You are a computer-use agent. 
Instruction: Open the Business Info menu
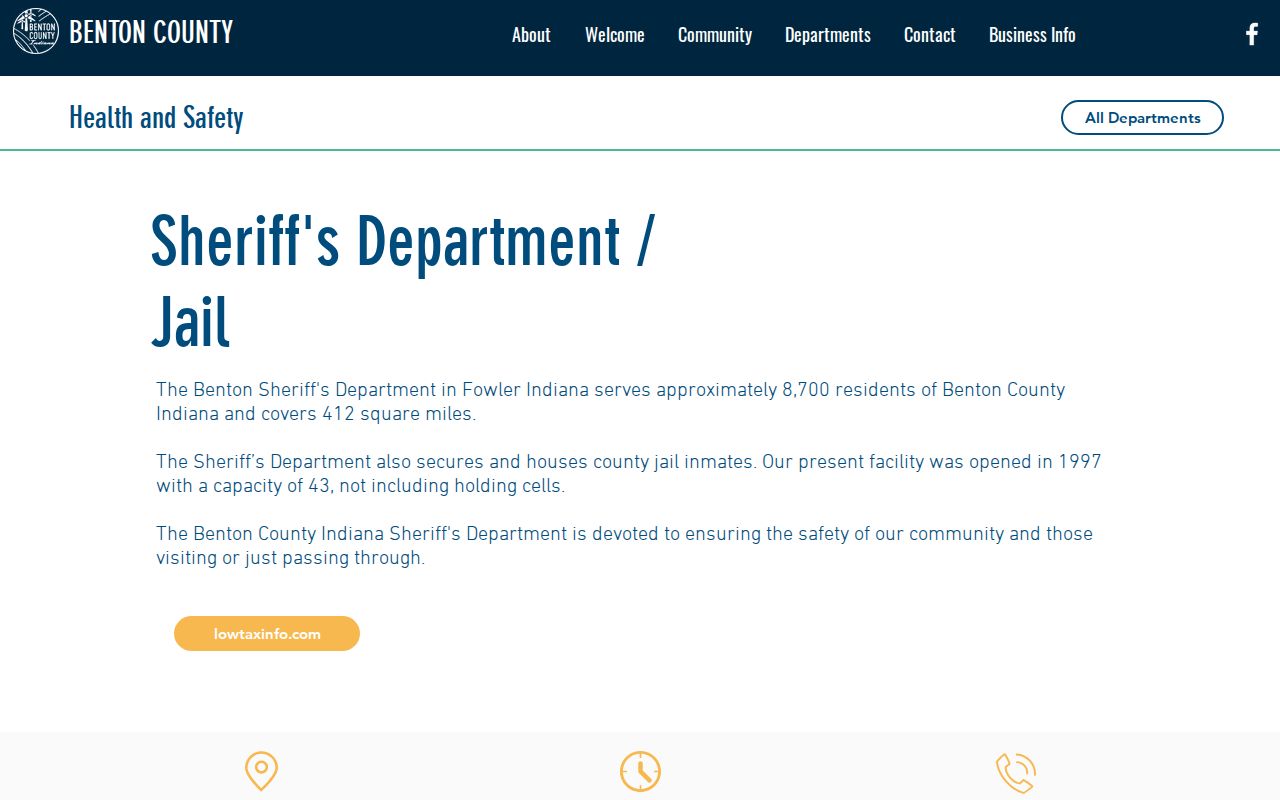point(1032,35)
